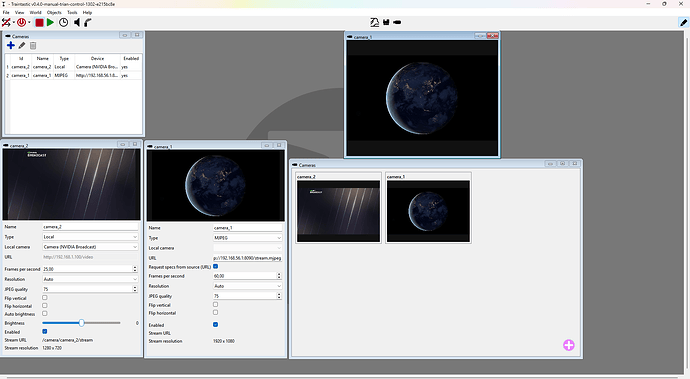Adjust camera_2 JPEG quality stepper

[x=135, y=289]
